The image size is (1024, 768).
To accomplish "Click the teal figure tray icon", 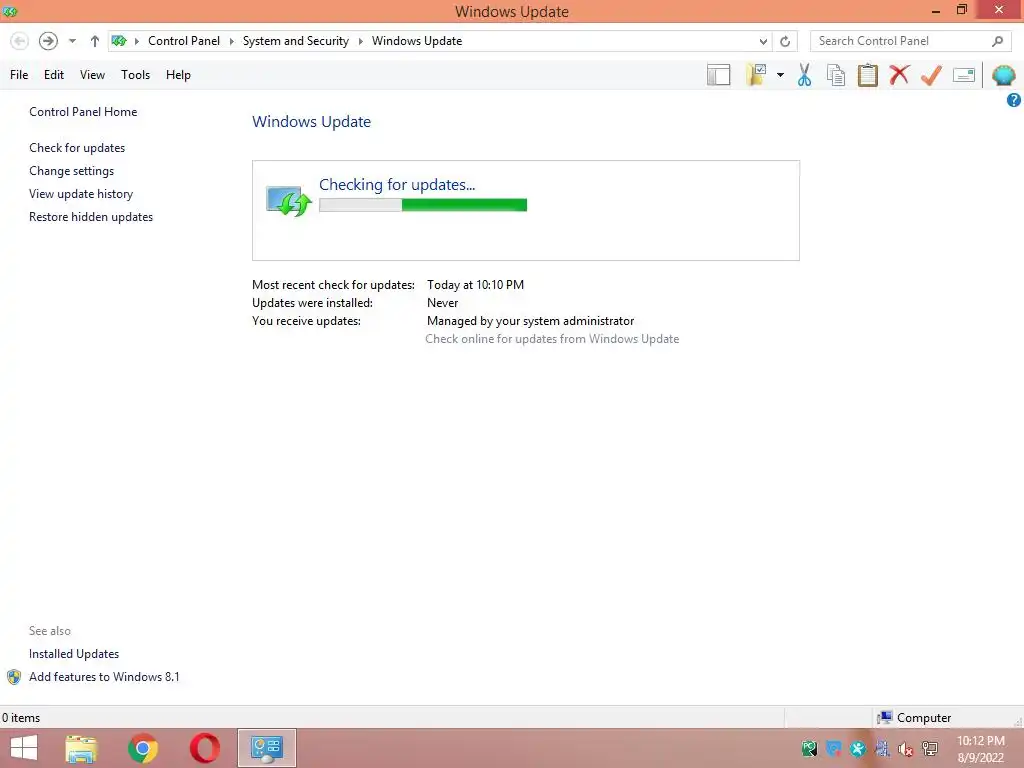I will click(x=857, y=748).
